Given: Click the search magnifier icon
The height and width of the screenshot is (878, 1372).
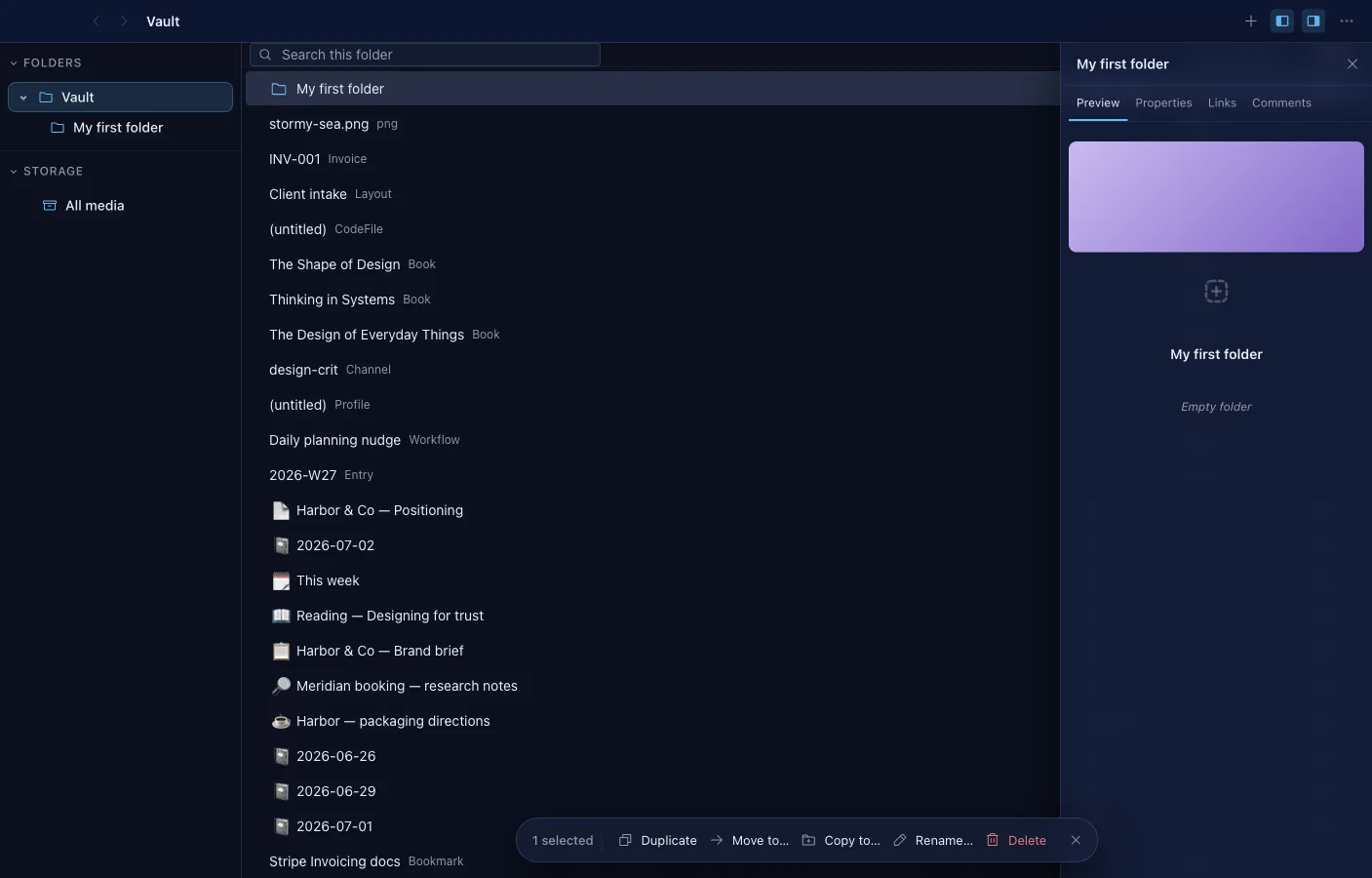Looking at the screenshot, I should click(265, 55).
